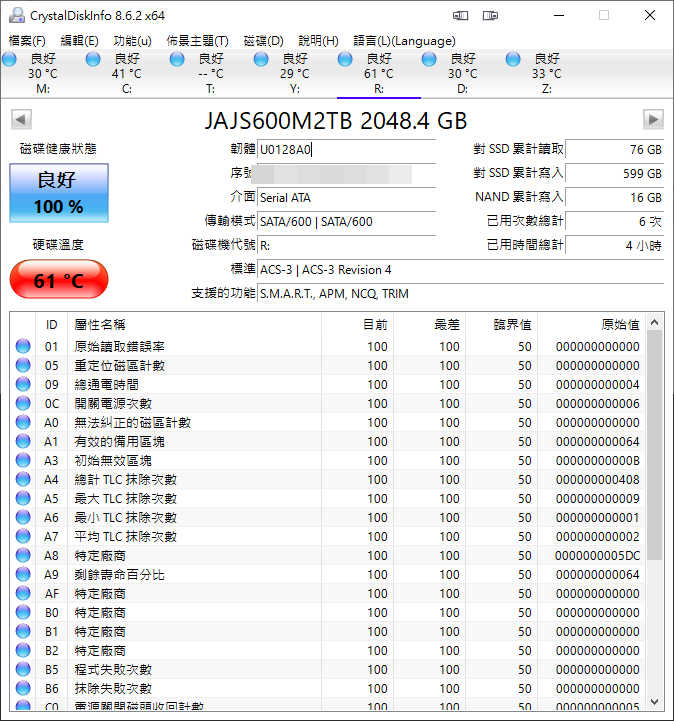Select disk C: tab at 41 °C
The height and width of the screenshot is (721, 674).
tap(127, 74)
